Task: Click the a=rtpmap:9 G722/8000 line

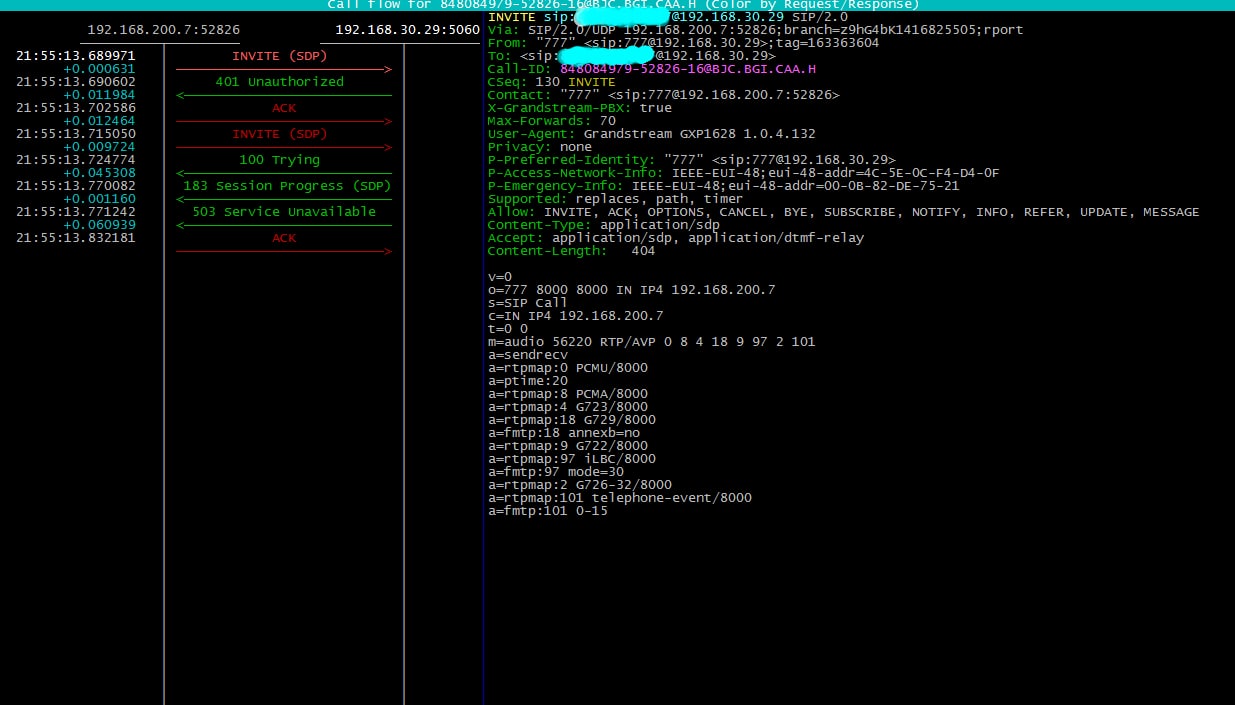Action: (568, 446)
